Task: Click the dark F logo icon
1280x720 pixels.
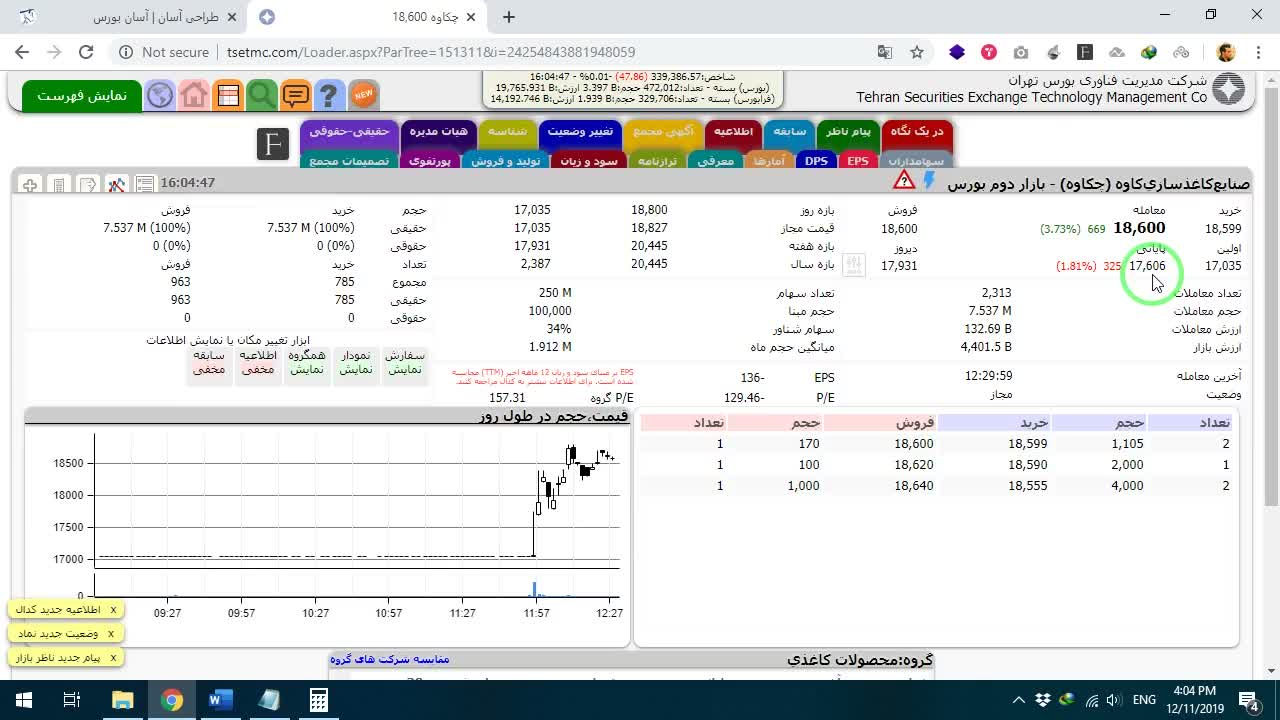Action: click(x=272, y=144)
